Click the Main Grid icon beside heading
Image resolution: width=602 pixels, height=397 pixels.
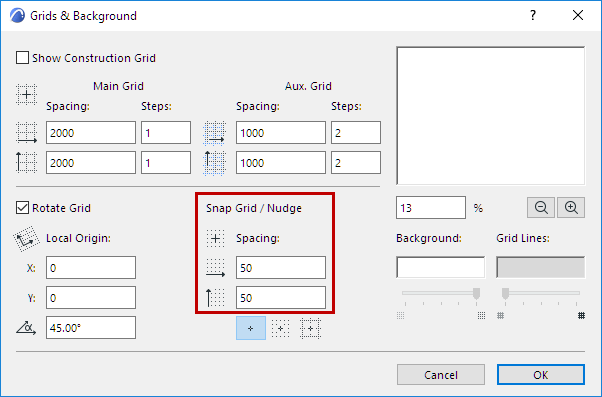click(26, 94)
